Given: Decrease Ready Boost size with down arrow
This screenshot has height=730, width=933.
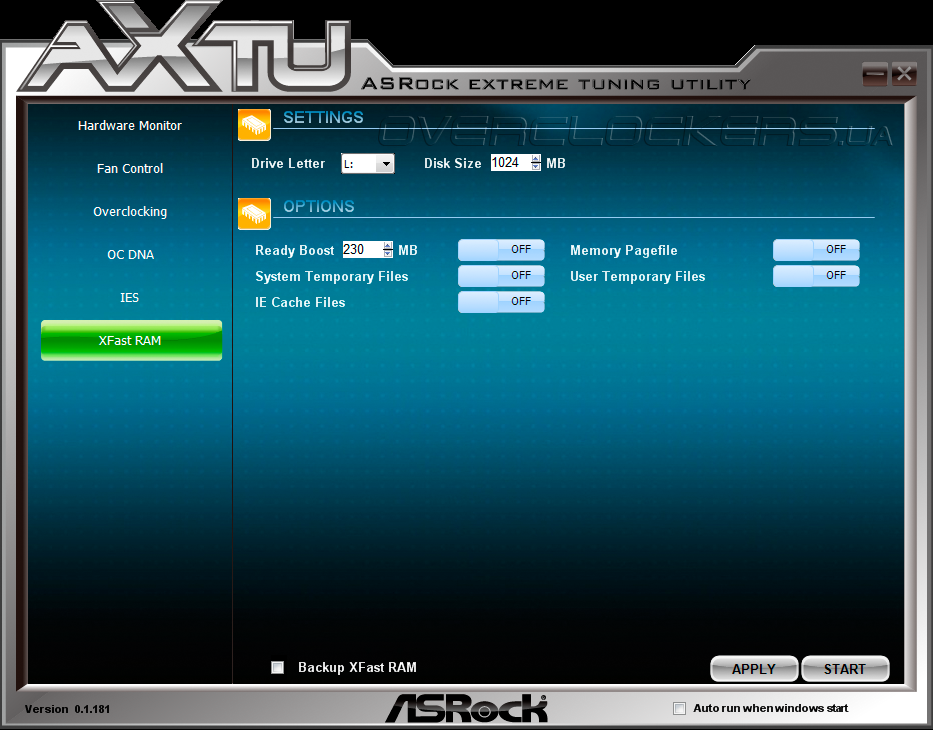Looking at the screenshot, I should (388, 253).
